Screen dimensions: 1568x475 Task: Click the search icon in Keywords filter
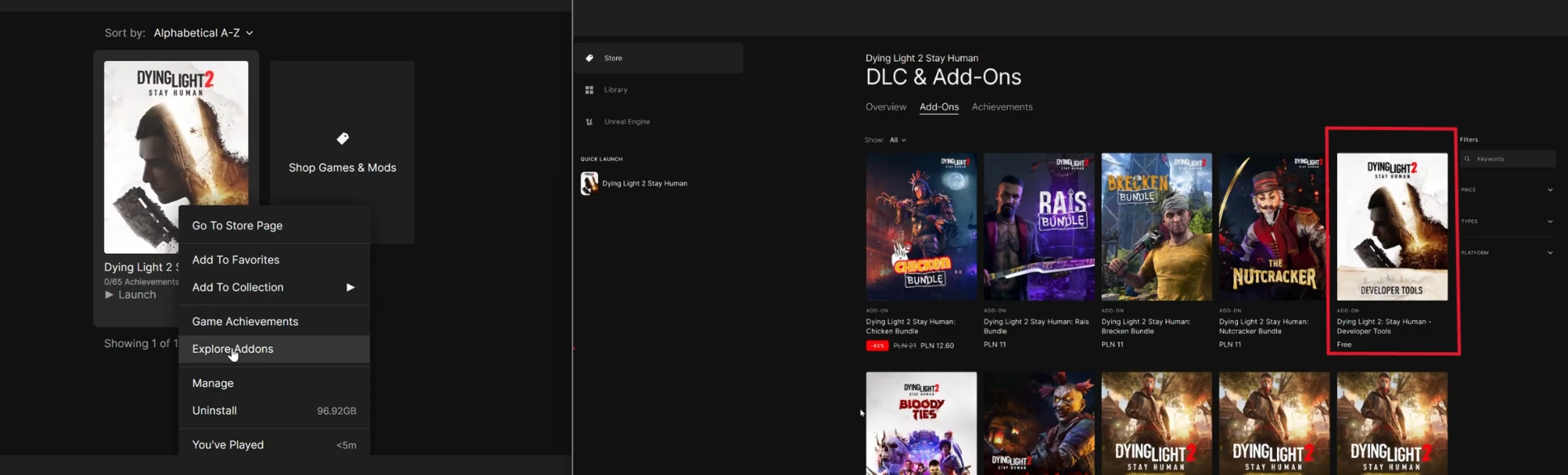1467,159
